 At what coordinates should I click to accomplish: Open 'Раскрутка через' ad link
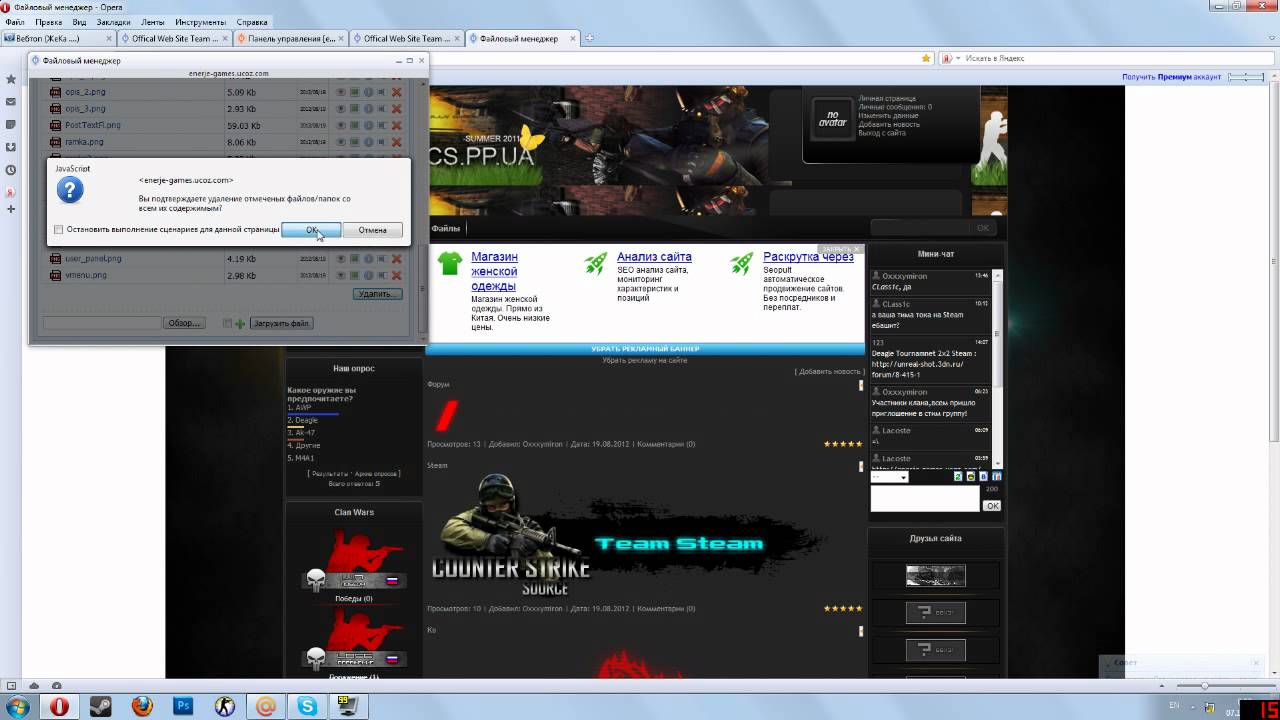808,257
